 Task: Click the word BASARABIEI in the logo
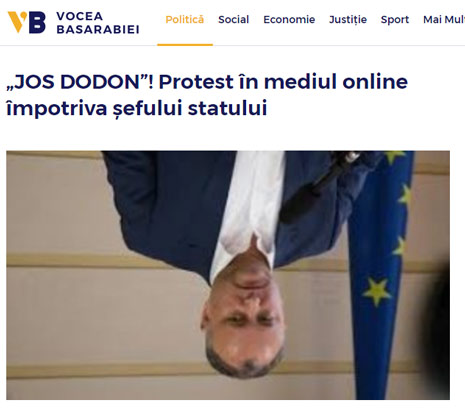click(98, 29)
